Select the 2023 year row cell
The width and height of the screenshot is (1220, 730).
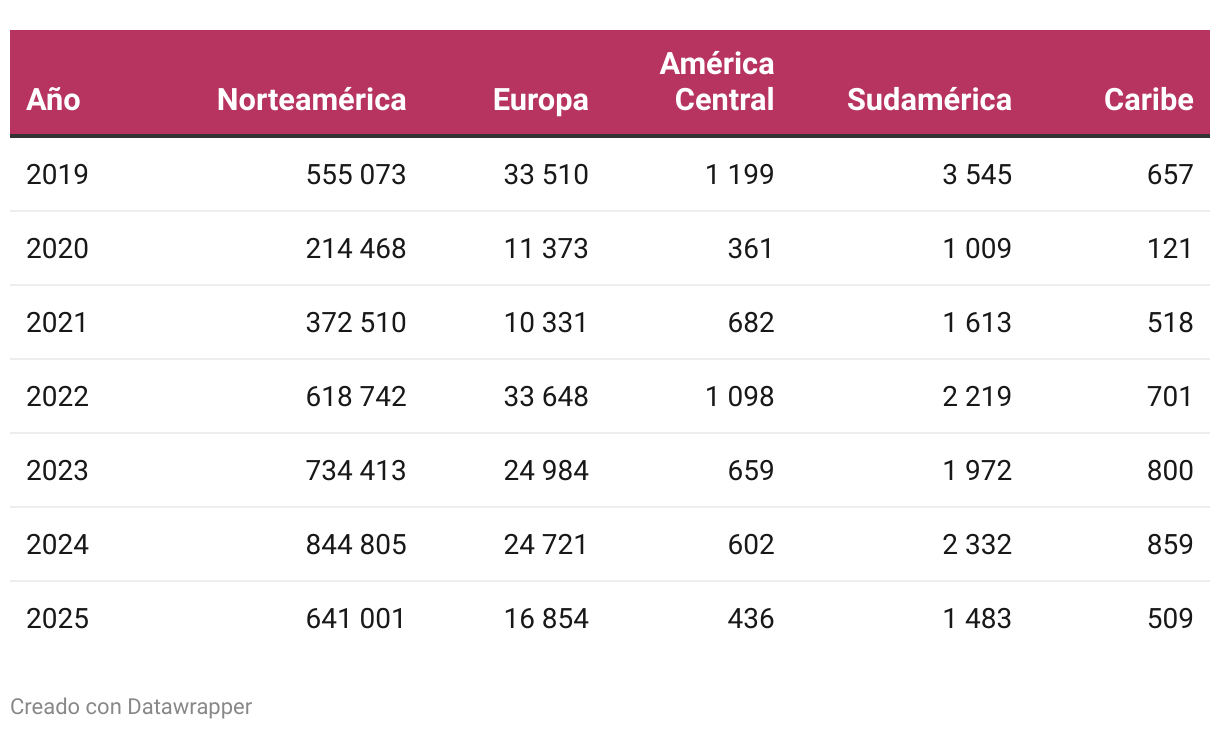click(57, 471)
